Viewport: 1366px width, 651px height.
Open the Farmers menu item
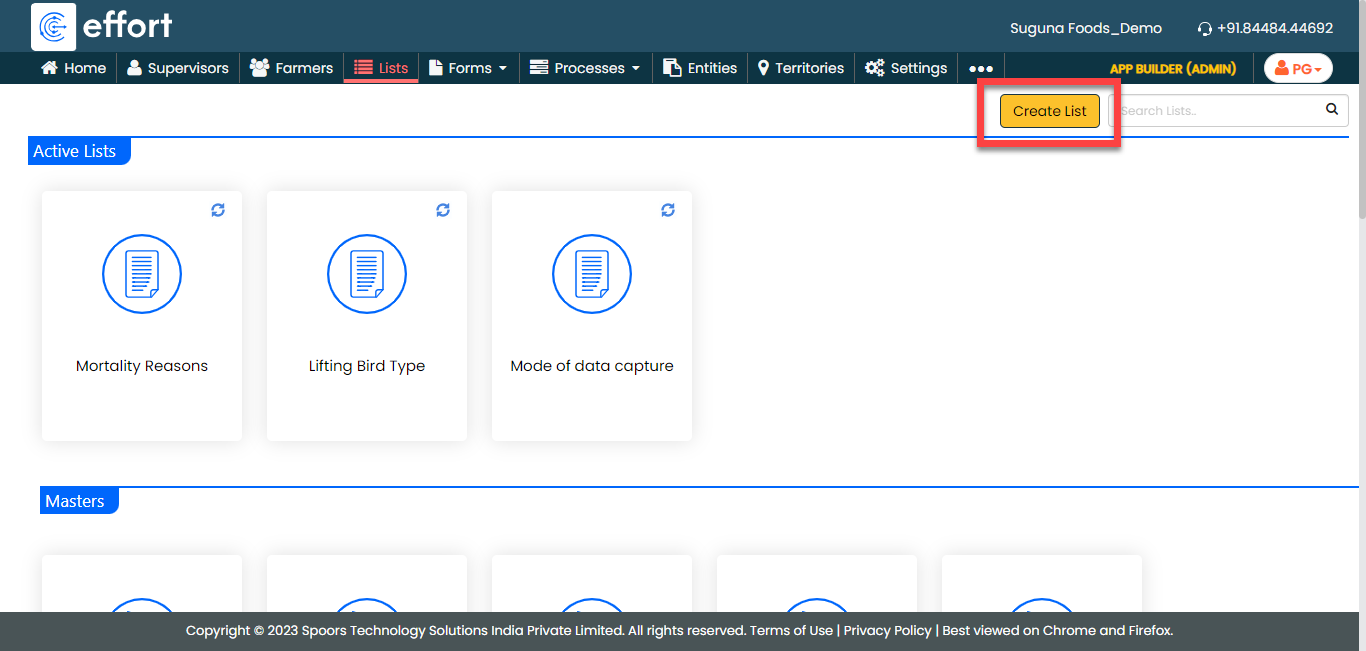[x=291, y=68]
